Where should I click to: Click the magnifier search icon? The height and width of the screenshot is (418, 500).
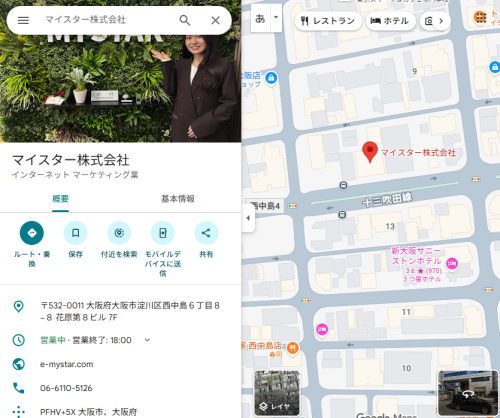[x=185, y=20]
